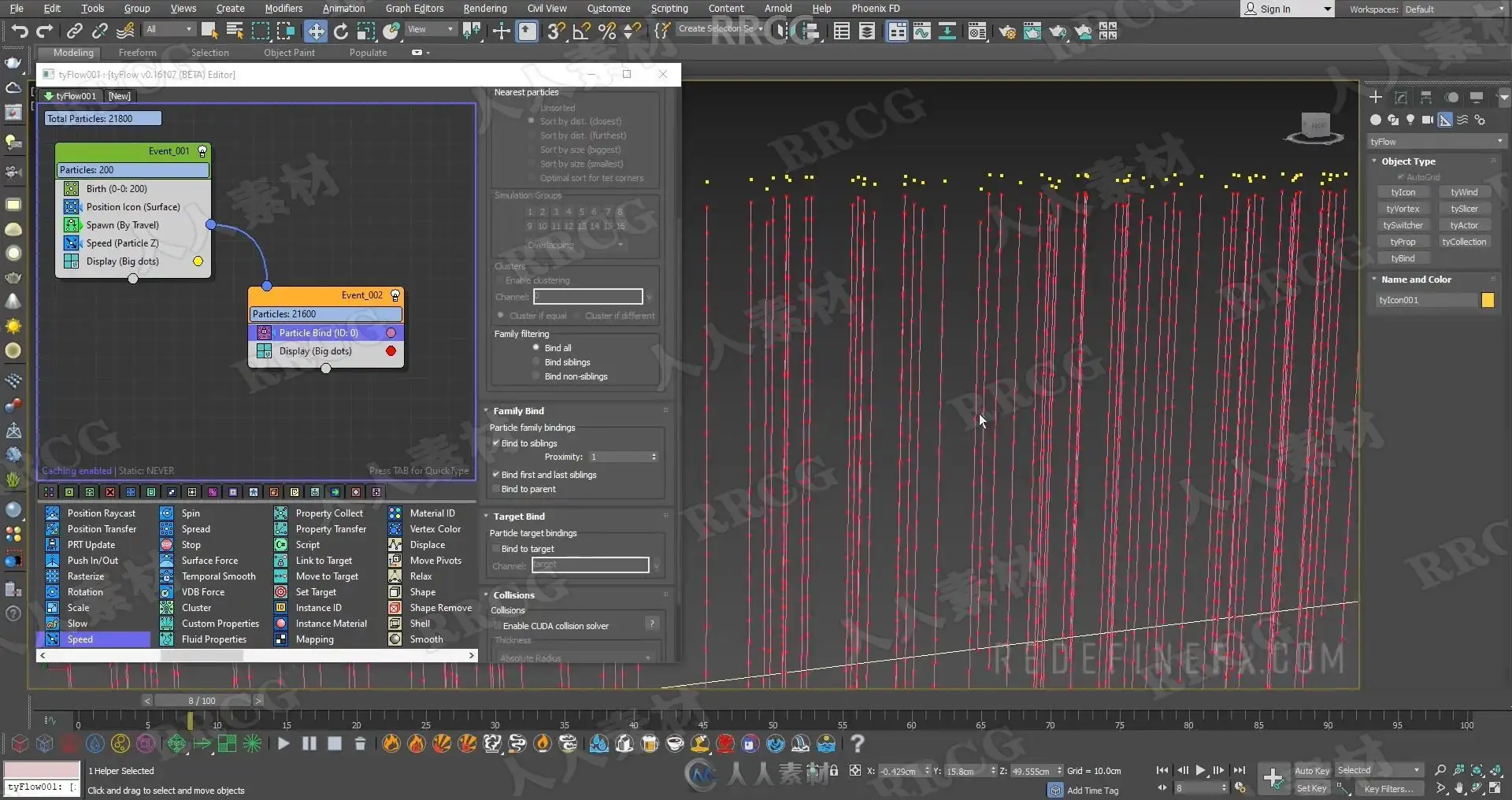Open the tyFlow category dropdown
This screenshot has width=1512, height=800.
(1436, 142)
